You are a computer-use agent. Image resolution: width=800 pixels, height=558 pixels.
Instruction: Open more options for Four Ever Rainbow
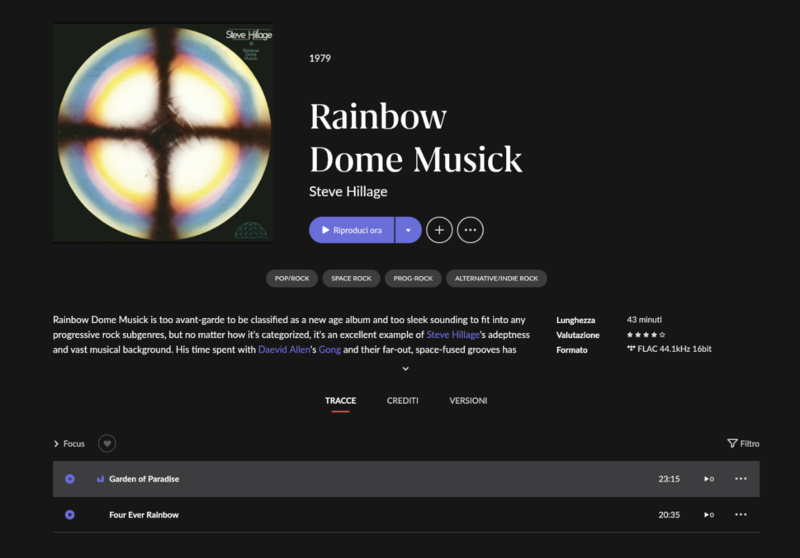pyautogui.click(x=740, y=515)
